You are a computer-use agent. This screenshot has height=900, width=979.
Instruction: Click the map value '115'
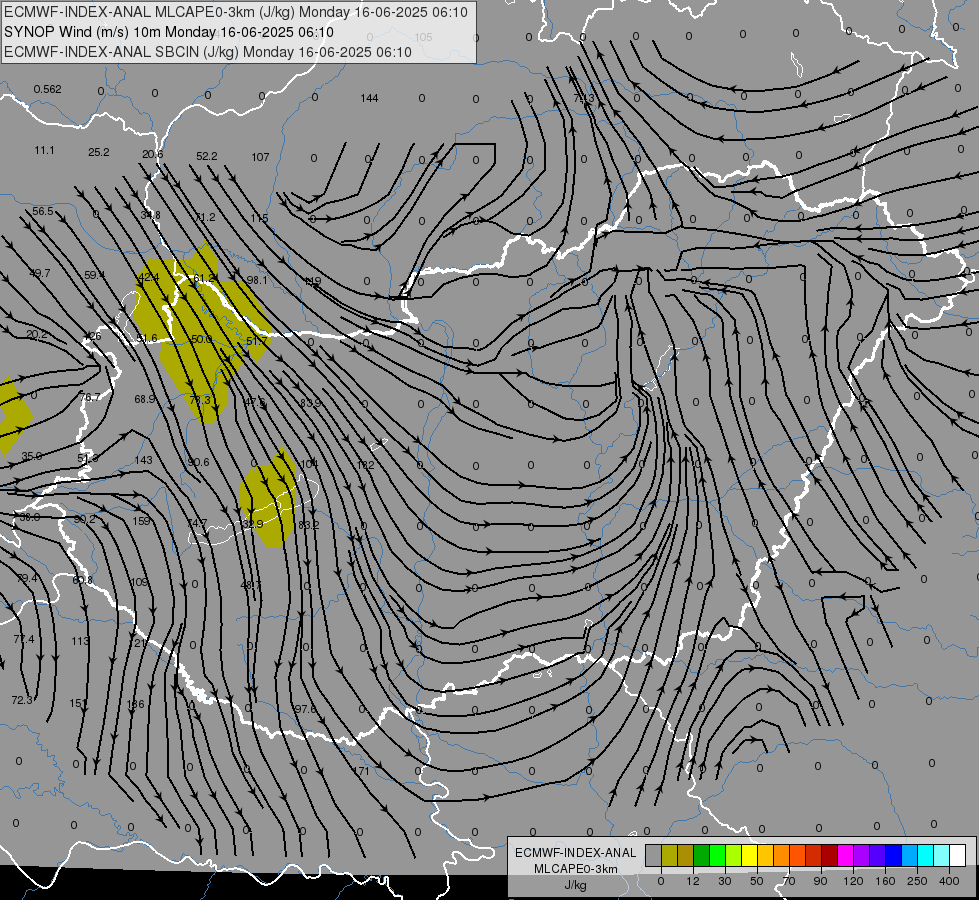(x=259, y=219)
